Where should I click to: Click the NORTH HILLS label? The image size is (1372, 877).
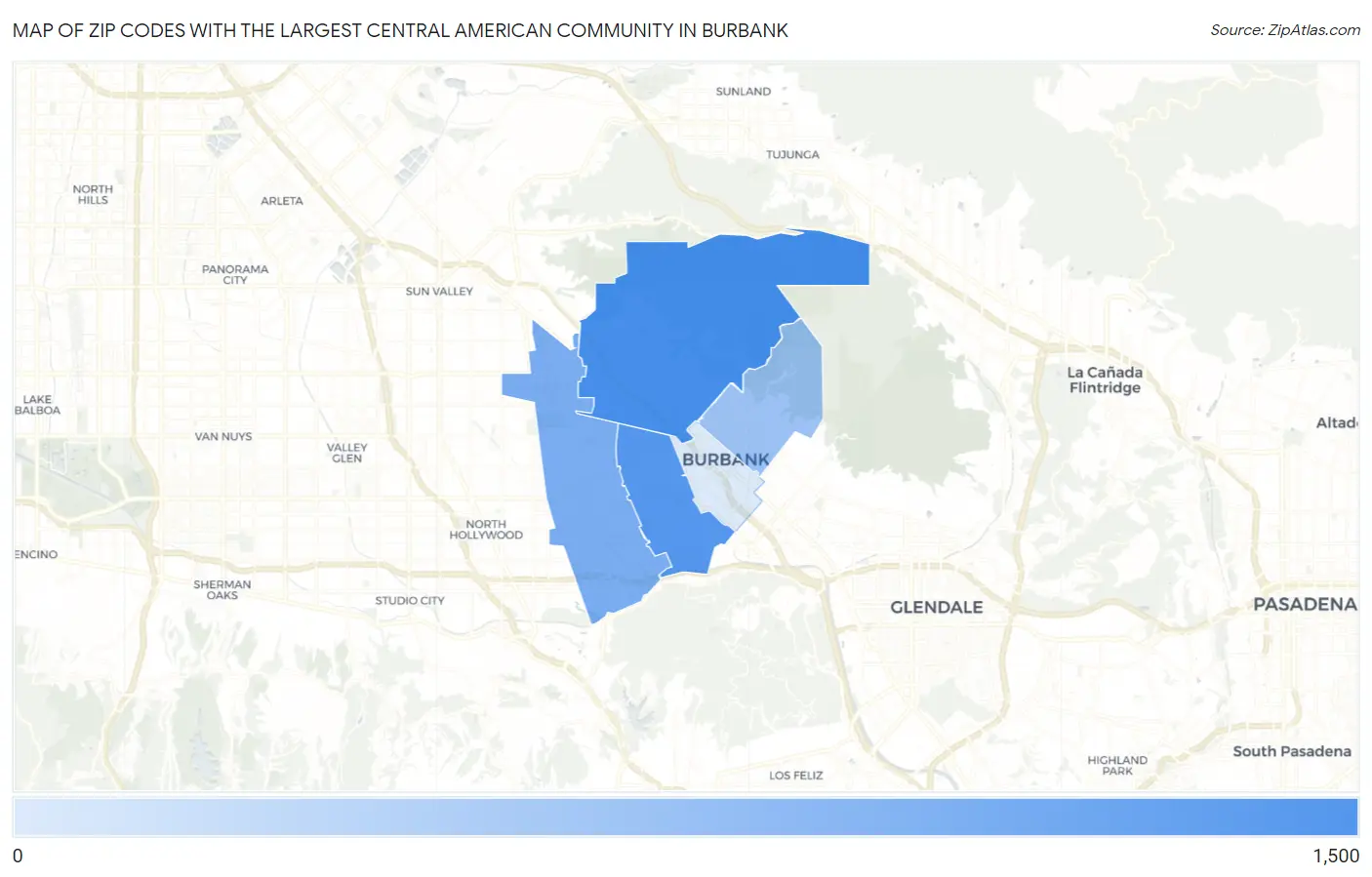pos(93,194)
